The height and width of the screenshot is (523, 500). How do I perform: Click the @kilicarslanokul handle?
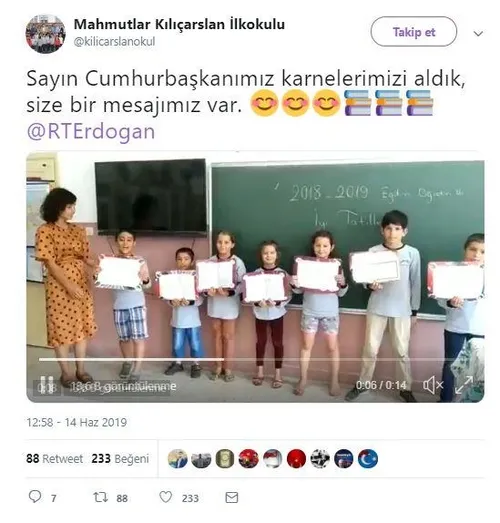(x=114, y=42)
